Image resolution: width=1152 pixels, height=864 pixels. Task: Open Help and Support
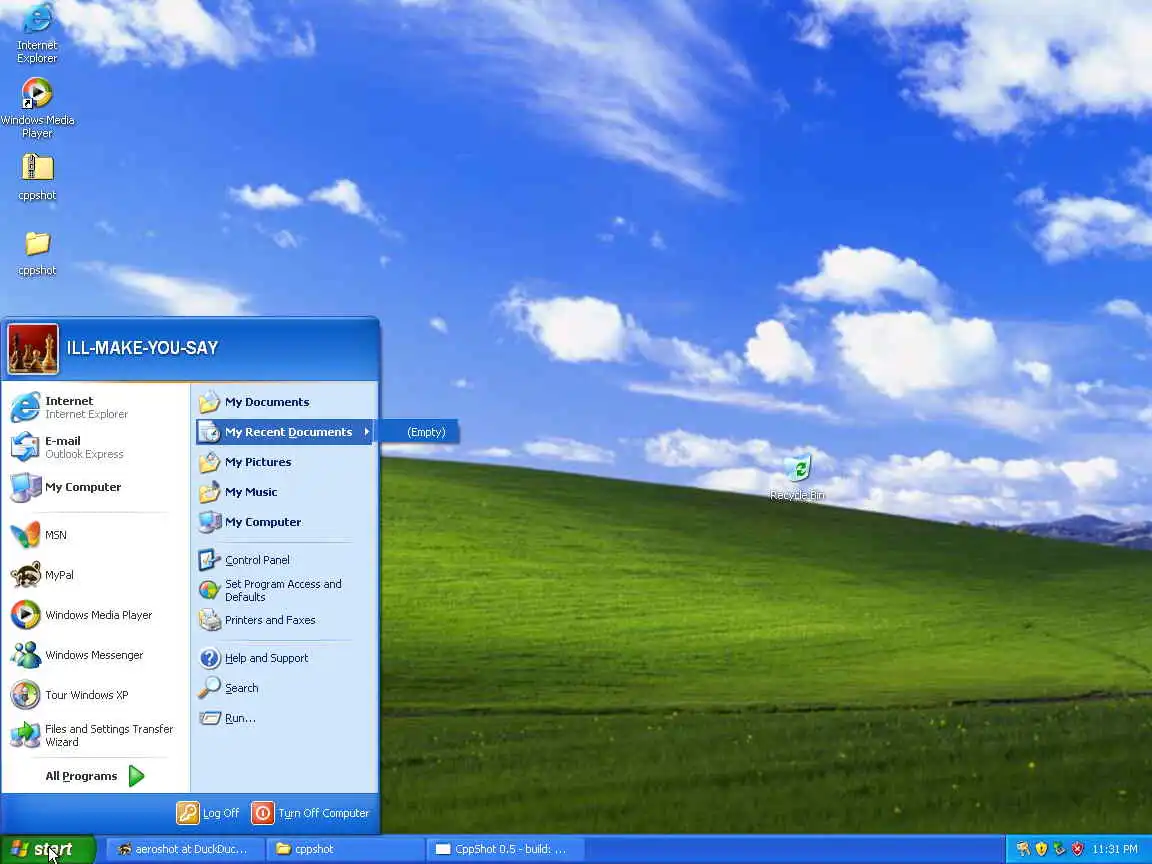click(285, 658)
